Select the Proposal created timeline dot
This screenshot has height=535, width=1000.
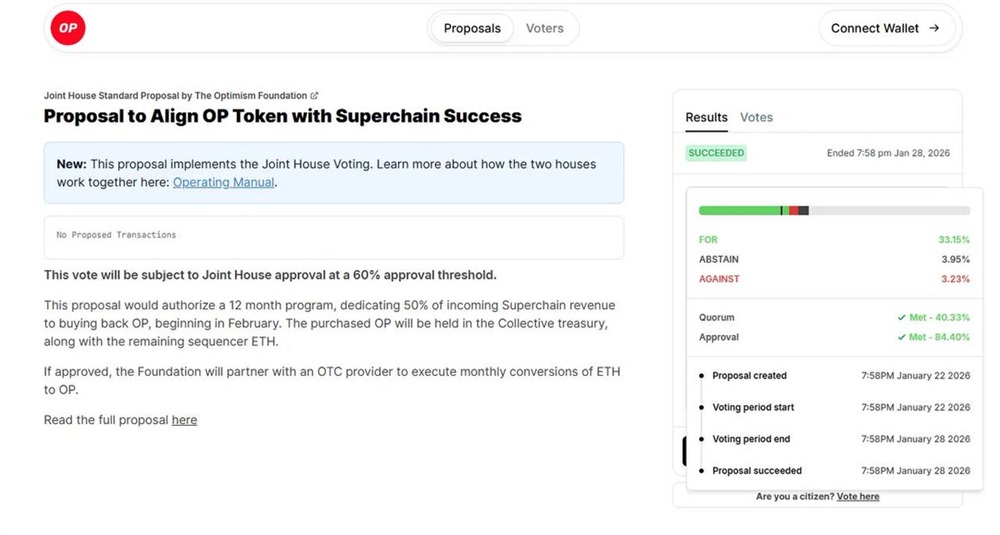click(x=701, y=376)
